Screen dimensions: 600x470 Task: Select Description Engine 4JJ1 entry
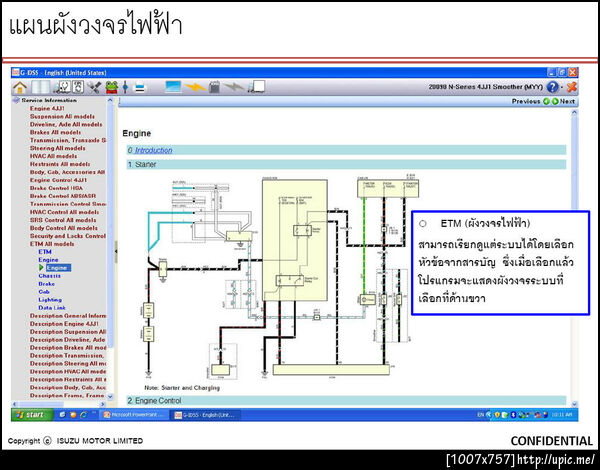tap(64, 324)
